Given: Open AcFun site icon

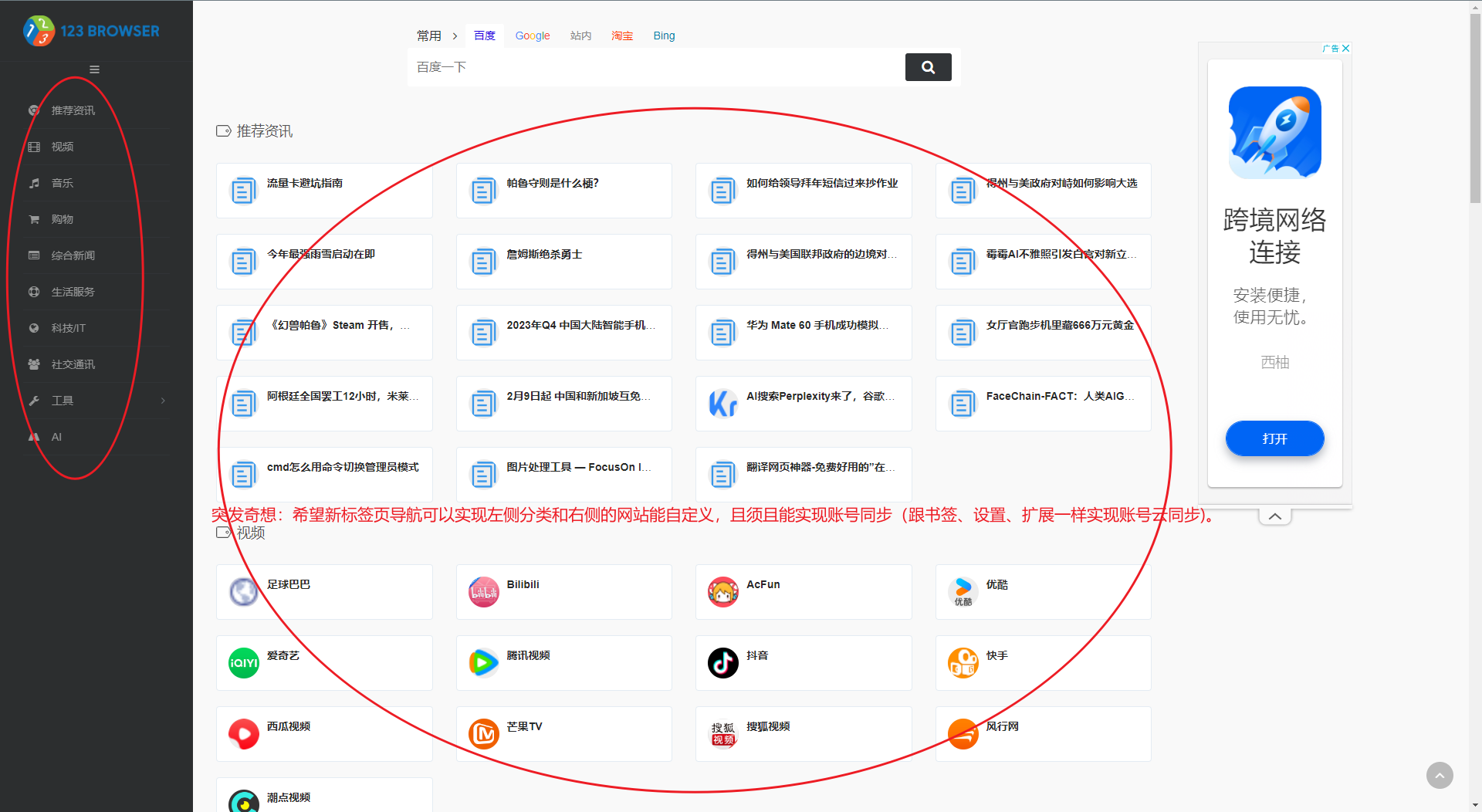Looking at the screenshot, I should (723, 592).
